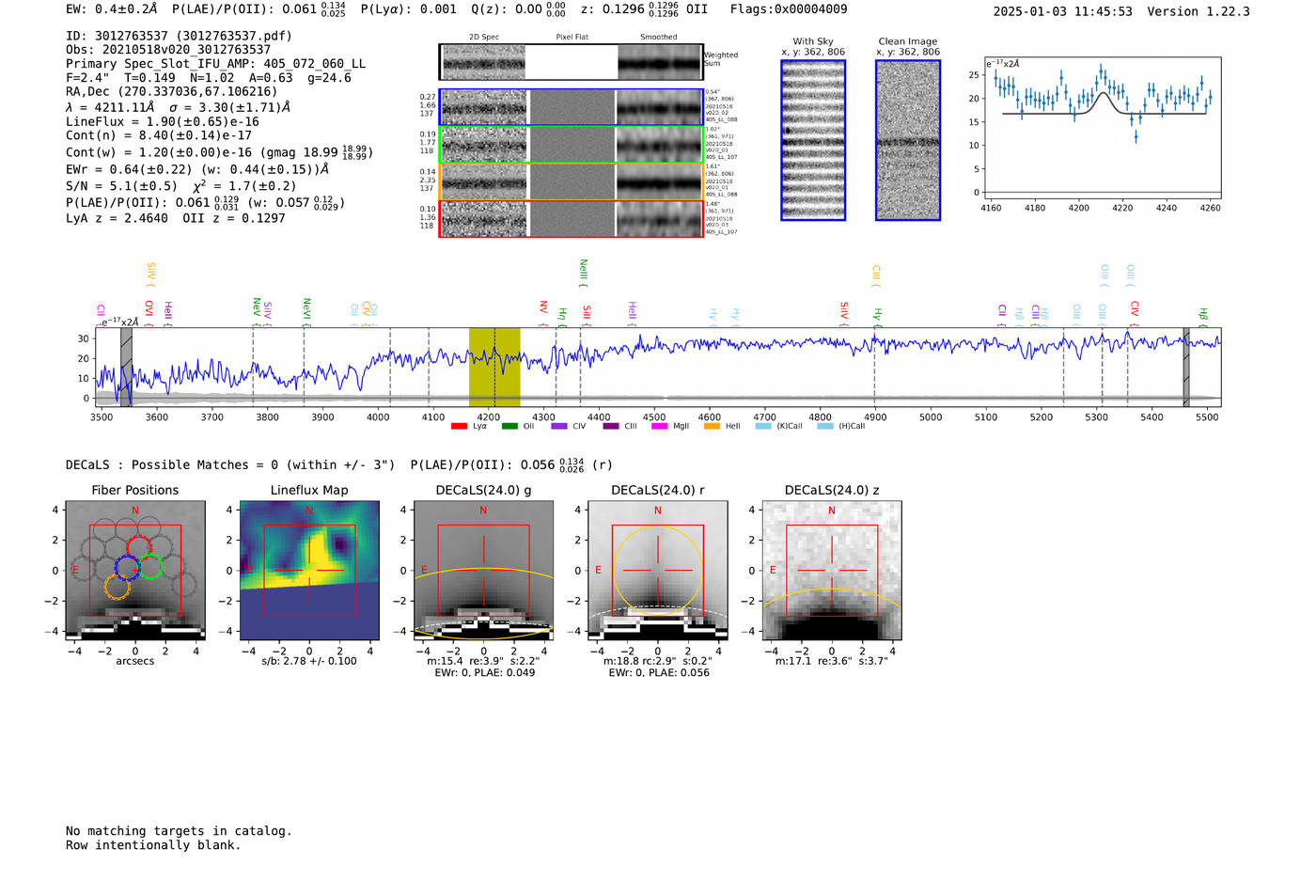Click the green OII legend swatch

pyautogui.click(x=509, y=426)
